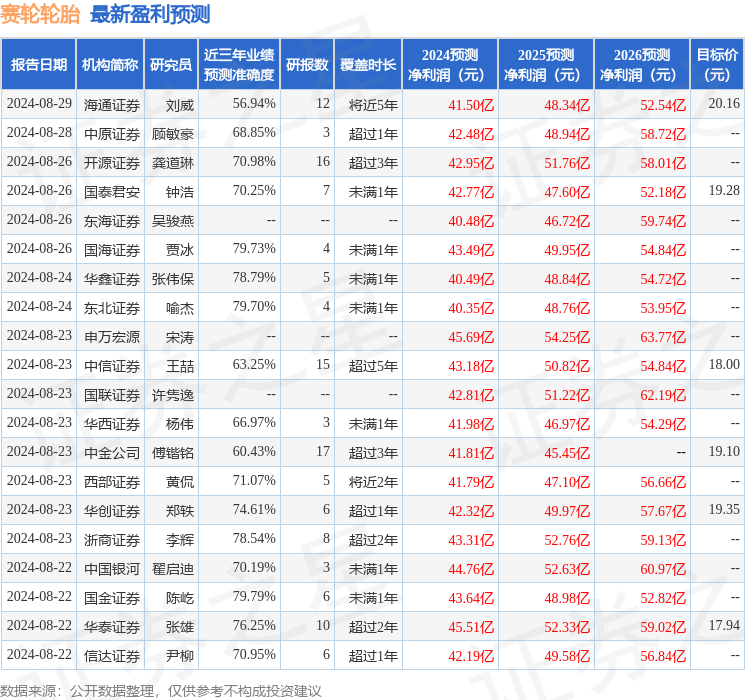
Task: Select the 中原证券 institution cell
Action: 112,134
